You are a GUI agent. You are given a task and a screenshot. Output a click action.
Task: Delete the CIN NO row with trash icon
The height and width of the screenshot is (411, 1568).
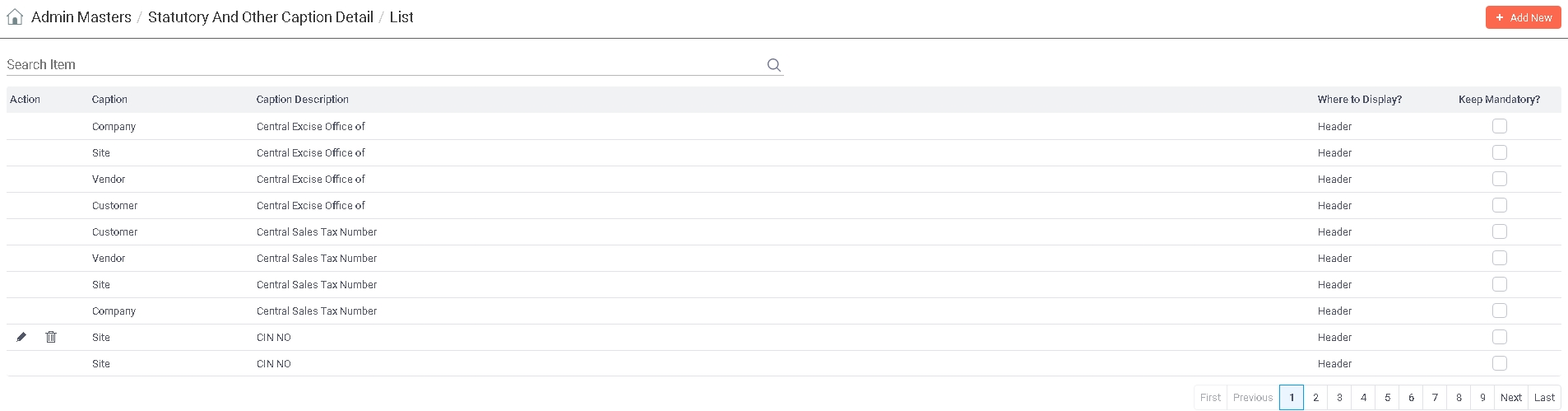click(51, 337)
